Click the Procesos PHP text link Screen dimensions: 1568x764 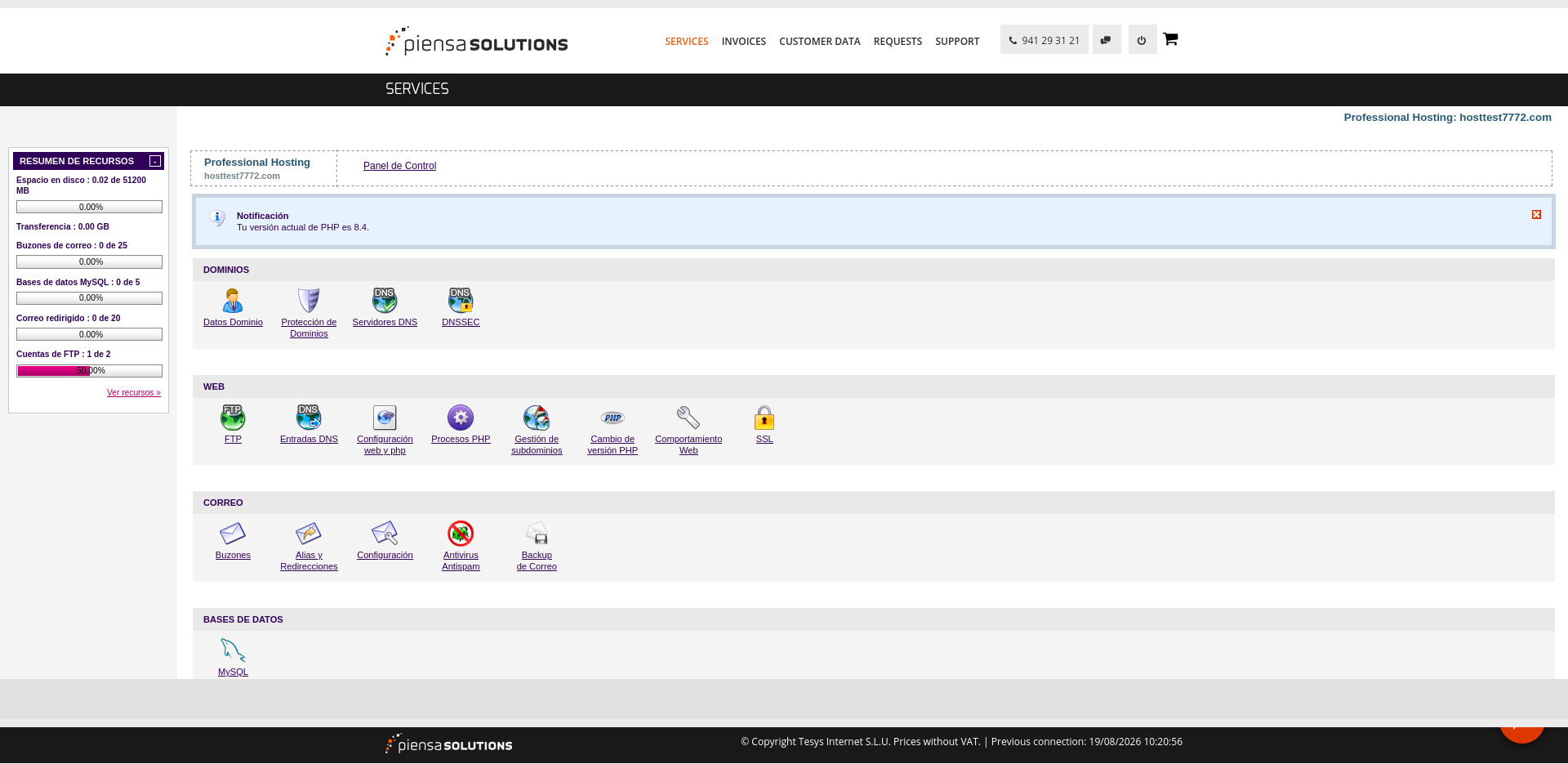click(x=461, y=439)
